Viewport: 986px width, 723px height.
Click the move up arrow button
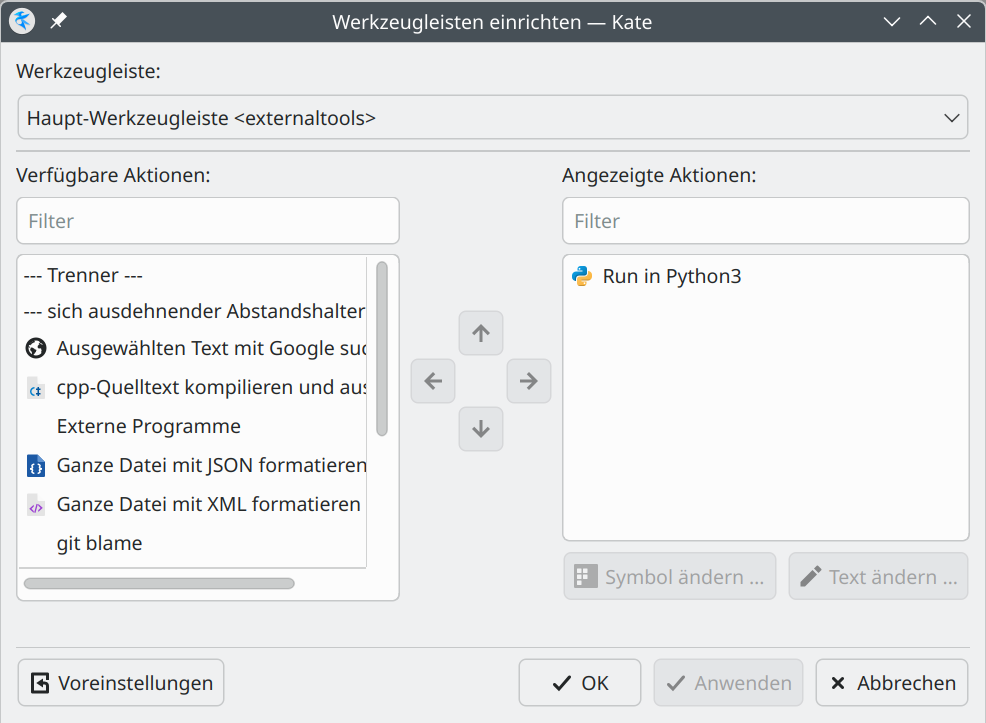[481, 333]
